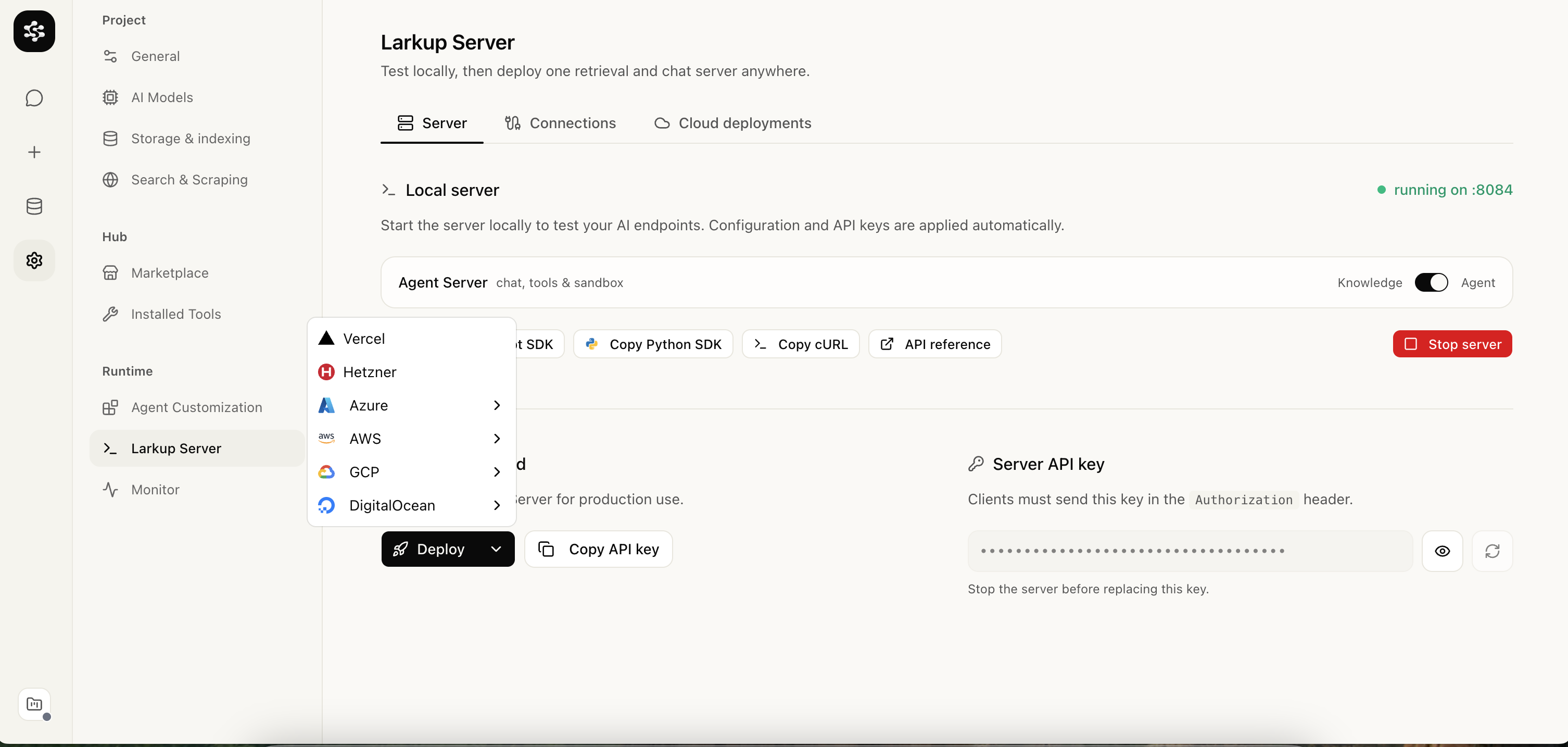
Task: Click the AI Models chip icon
Action: tap(110, 97)
